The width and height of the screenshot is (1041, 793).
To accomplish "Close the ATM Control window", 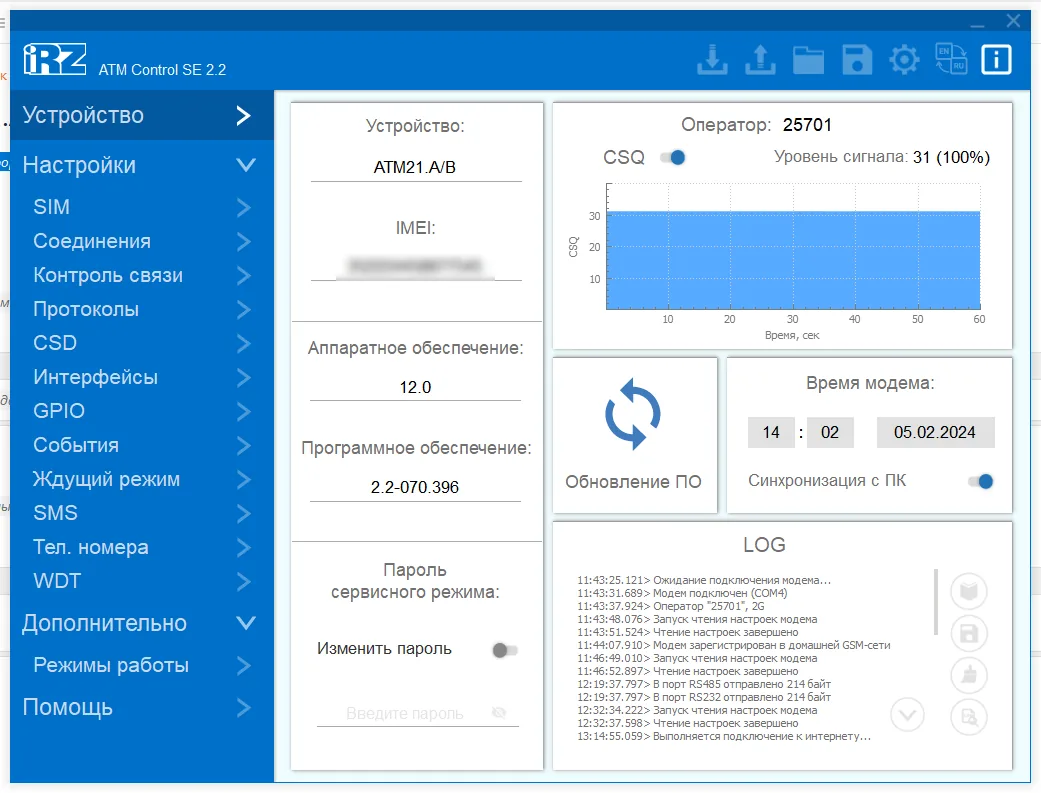I will tap(1013, 21).
